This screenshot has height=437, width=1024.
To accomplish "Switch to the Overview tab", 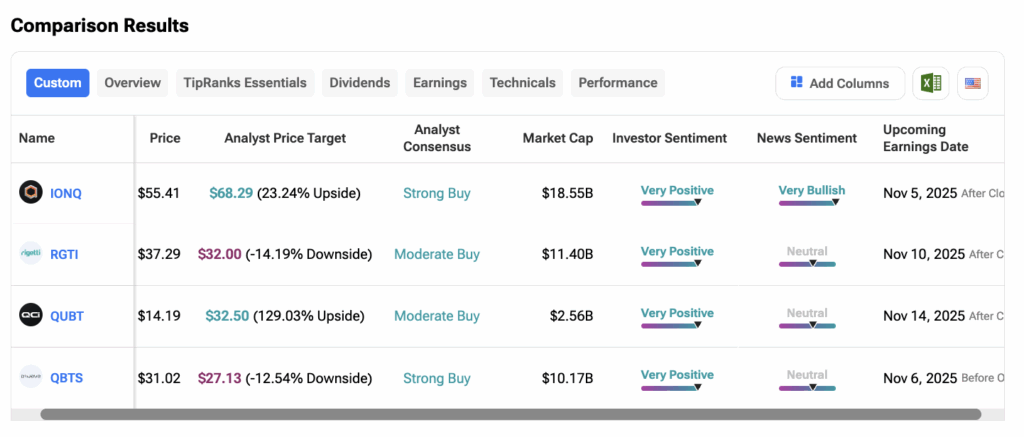I will 132,83.
